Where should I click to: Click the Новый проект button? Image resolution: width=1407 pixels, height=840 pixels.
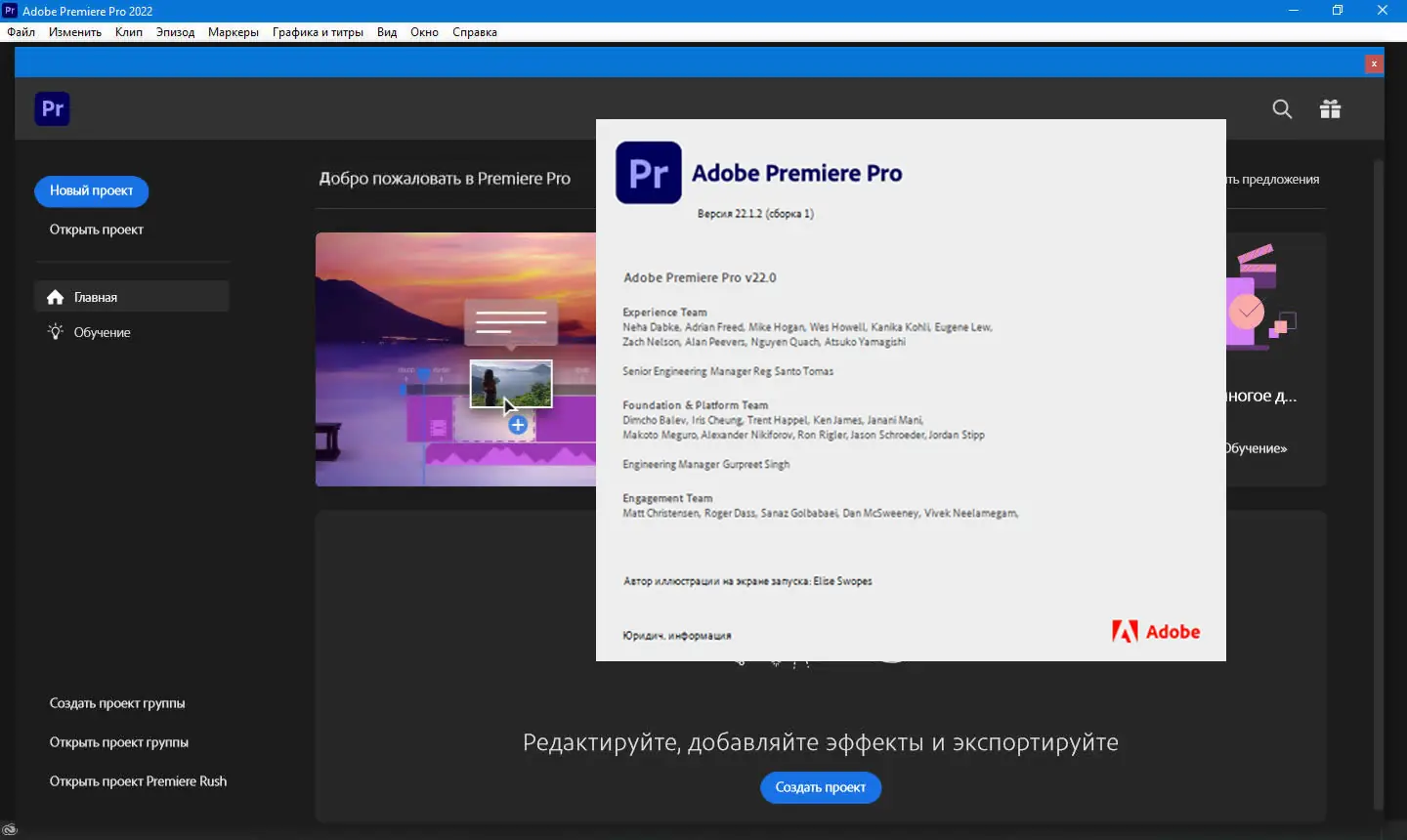92,191
